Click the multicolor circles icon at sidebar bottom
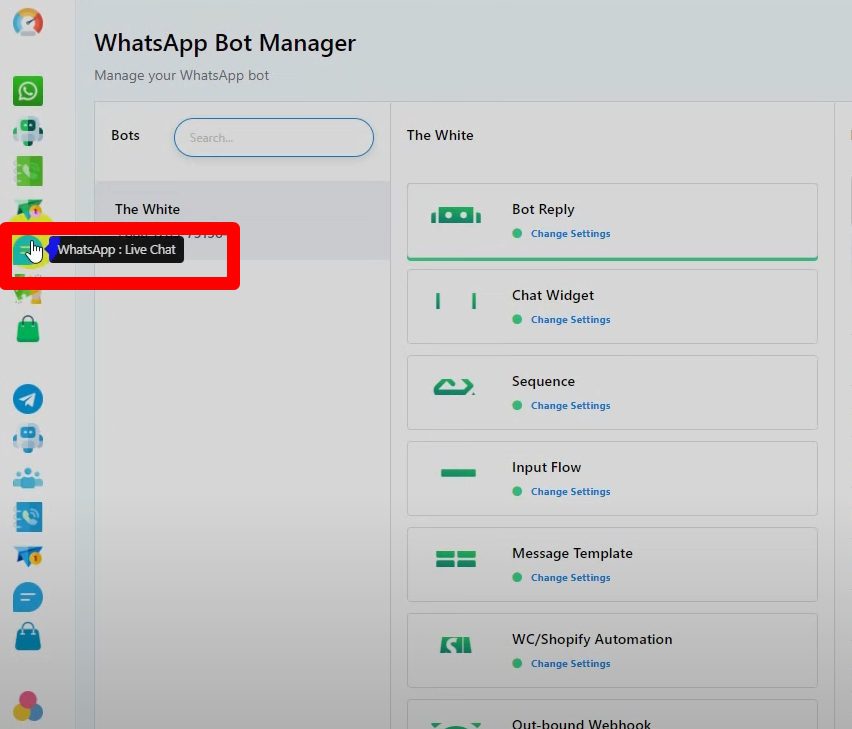The image size is (852, 729). [28, 706]
